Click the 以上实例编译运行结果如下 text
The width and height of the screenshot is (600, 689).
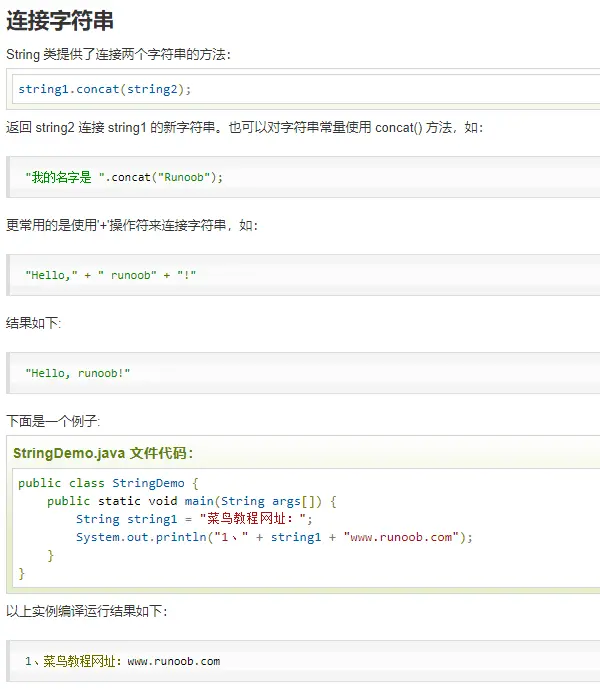(x=87, y=611)
